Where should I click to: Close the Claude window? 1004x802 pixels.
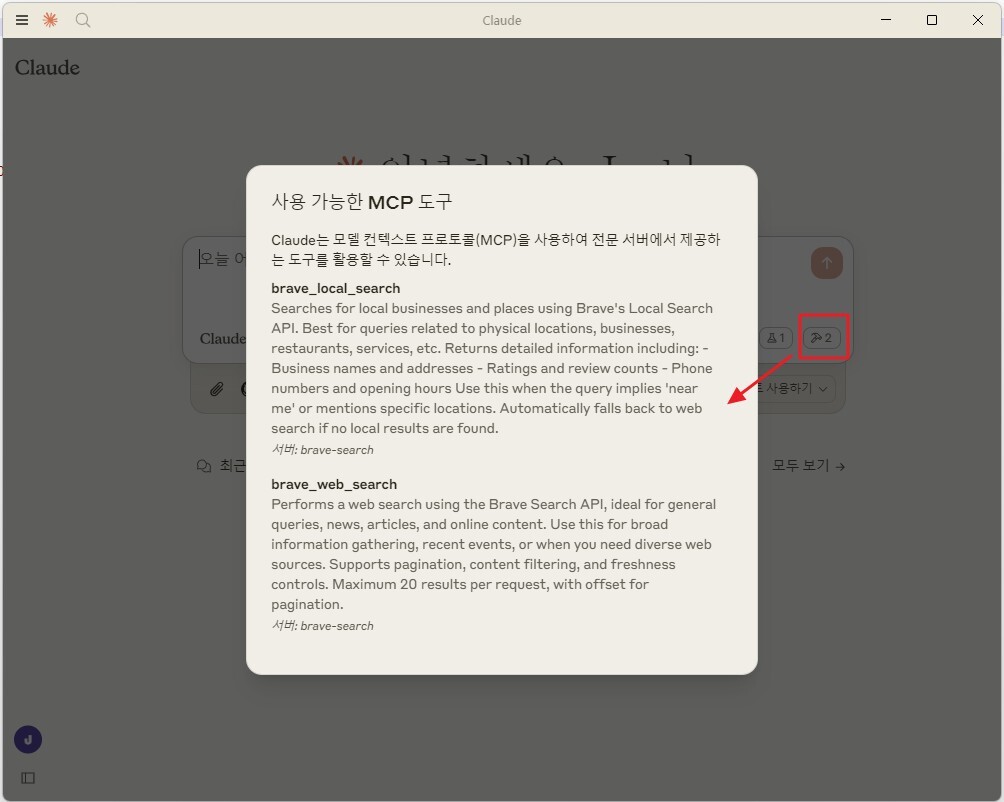(978, 20)
